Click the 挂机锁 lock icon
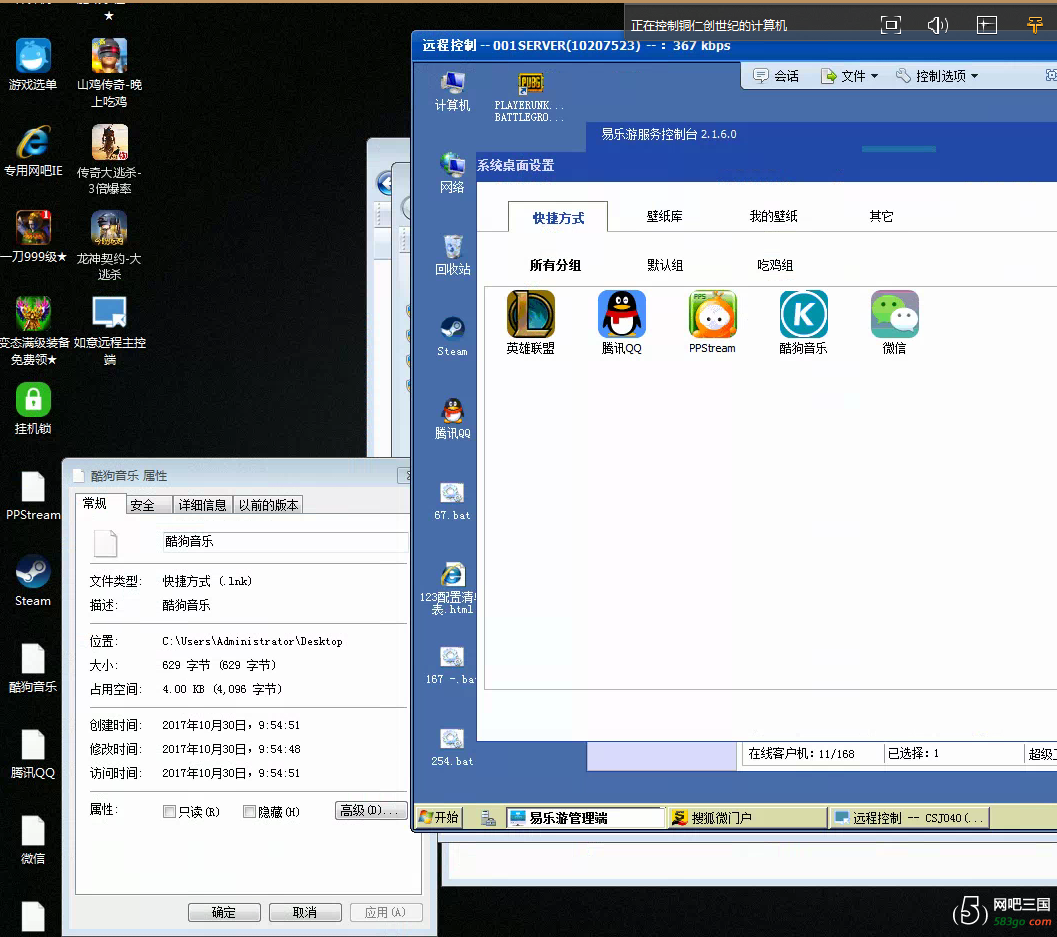 point(33,409)
